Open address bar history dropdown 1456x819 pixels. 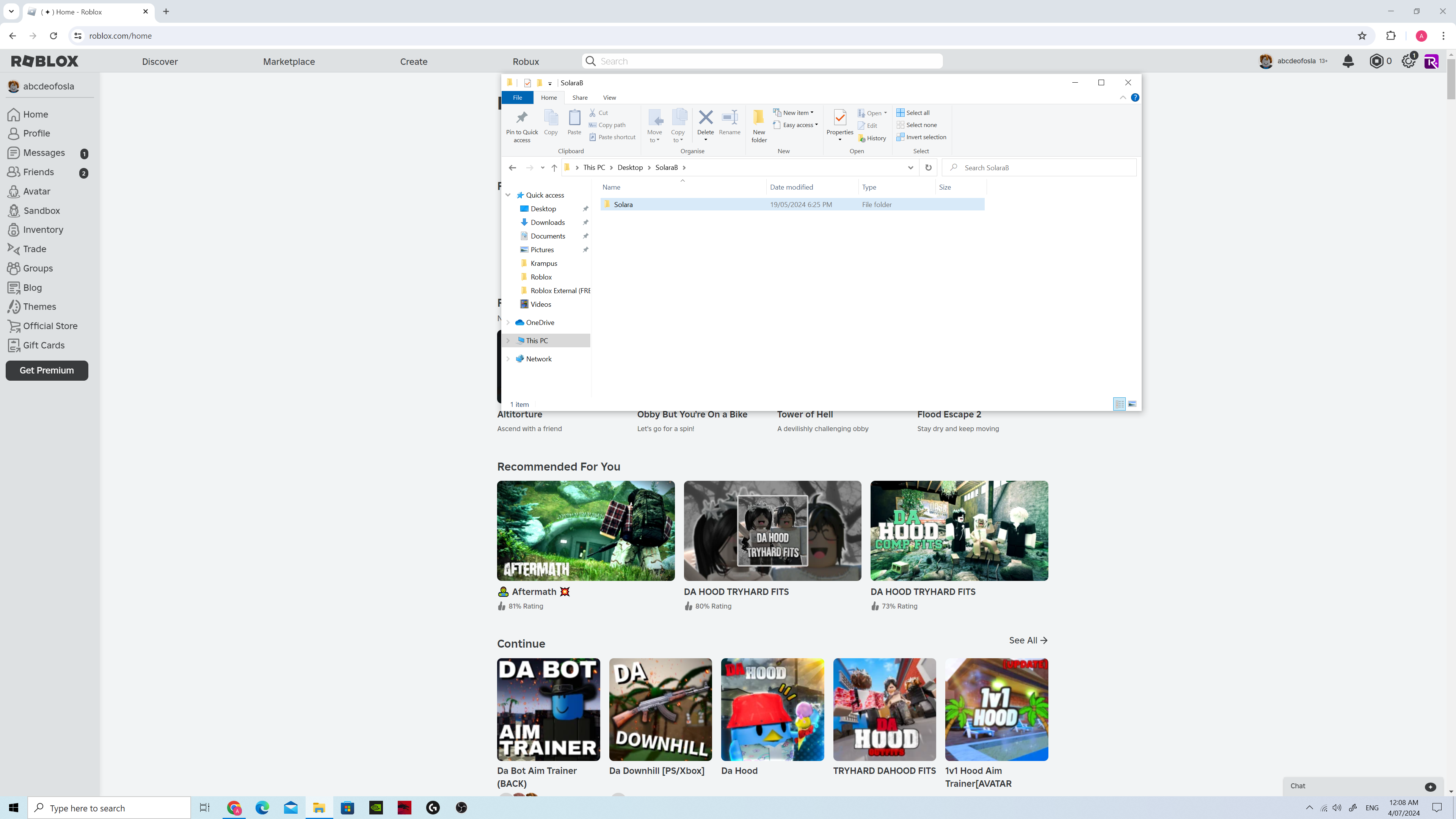pos(910,167)
